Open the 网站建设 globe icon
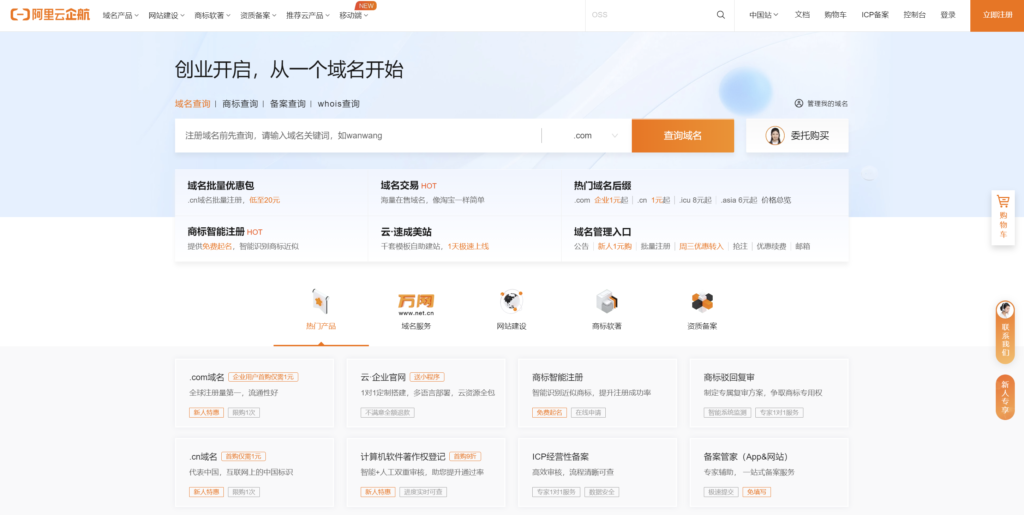Screen dimensions: 1024x515 (511, 302)
